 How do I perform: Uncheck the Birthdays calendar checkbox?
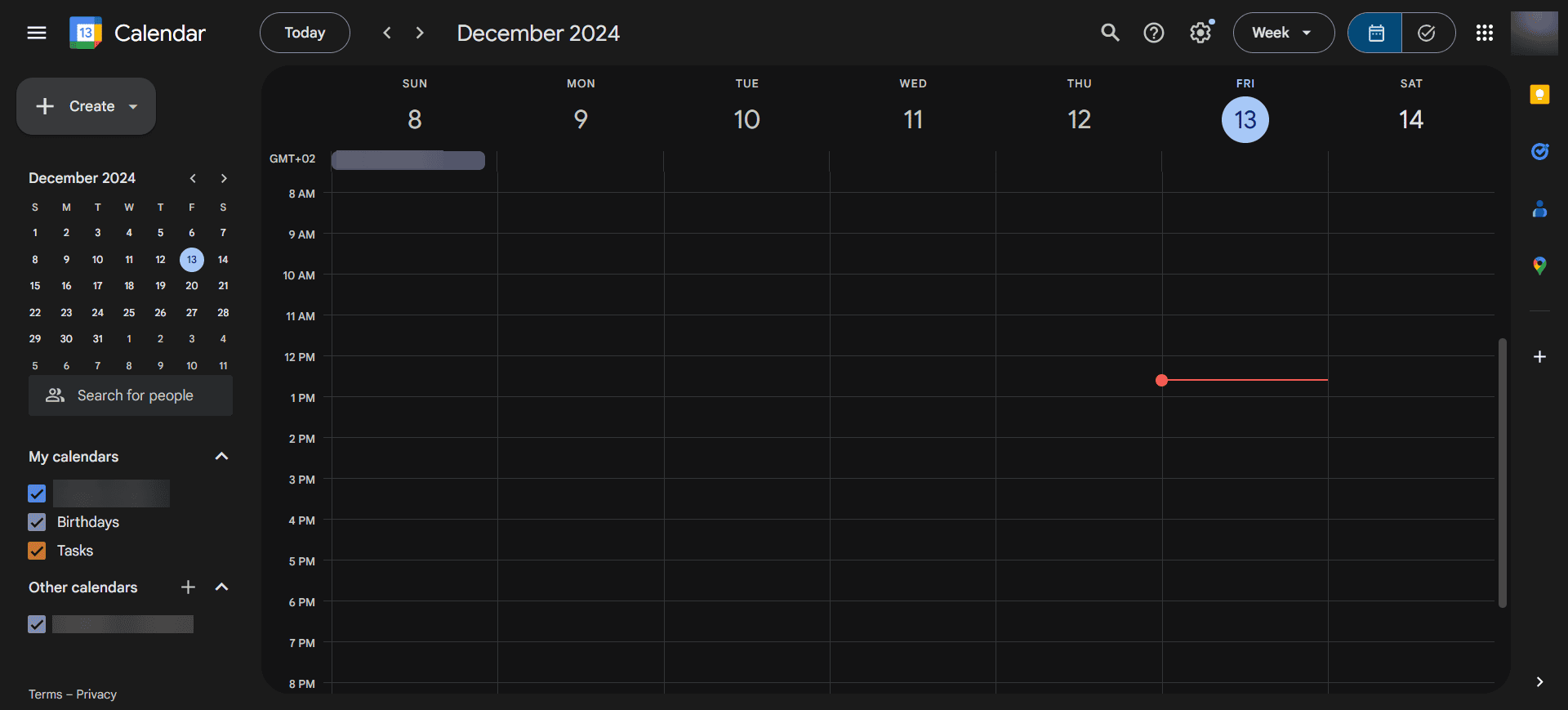pyautogui.click(x=37, y=522)
